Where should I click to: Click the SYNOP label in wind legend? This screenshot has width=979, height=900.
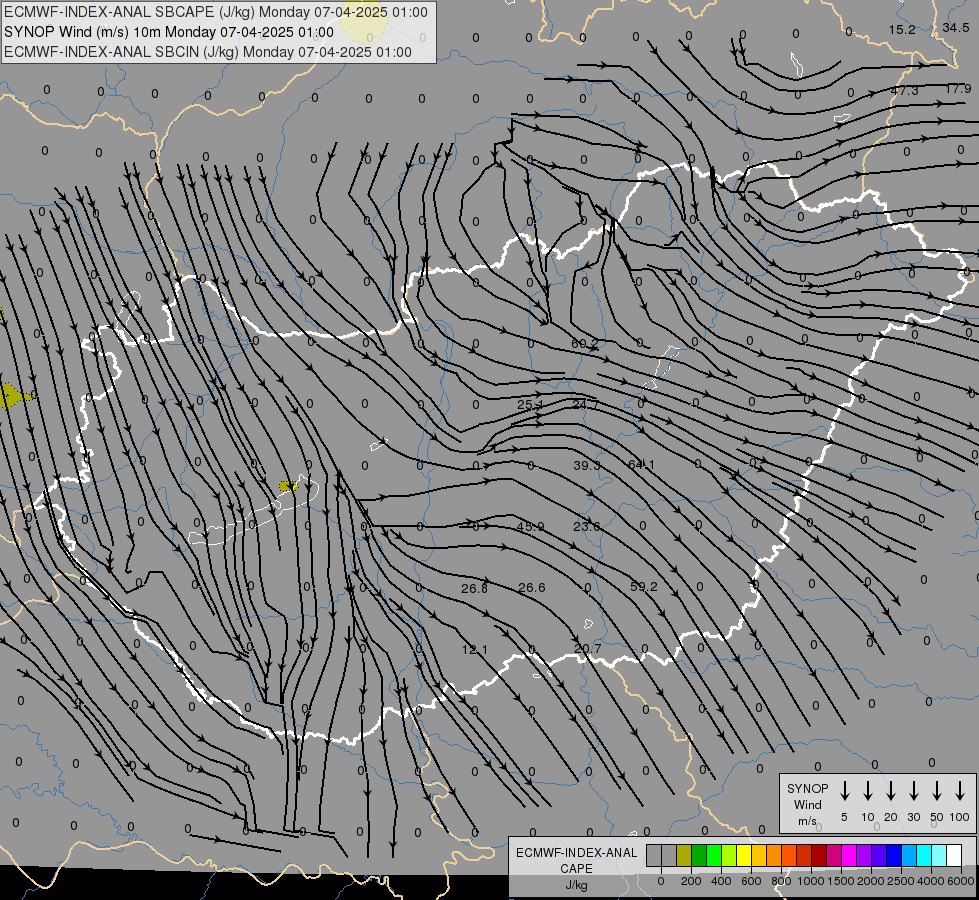tap(807, 788)
